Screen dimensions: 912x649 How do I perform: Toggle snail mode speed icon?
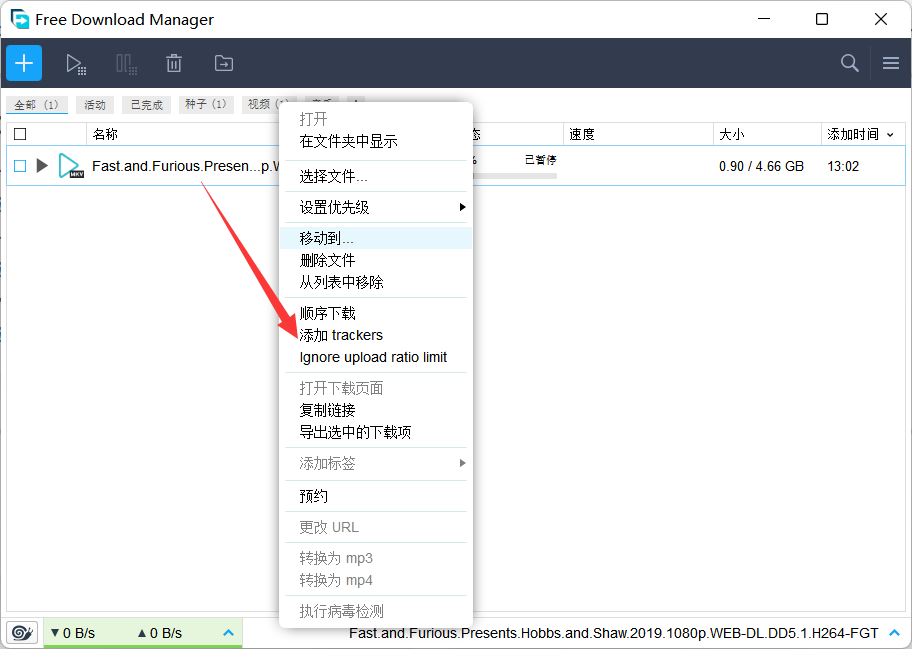point(22,632)
